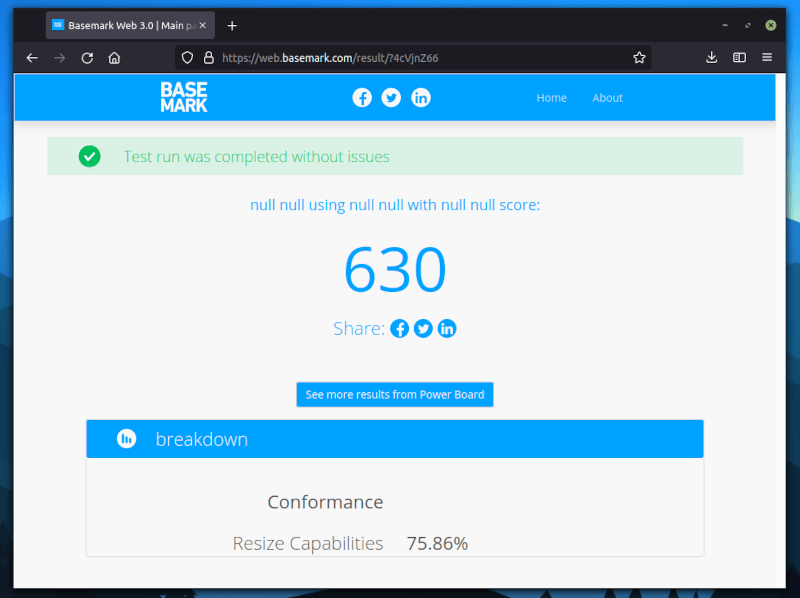This screenshot has height=598, width=800.
Task: Open LinkedIn from the blue header bar
Action: (x=421, y=98)
